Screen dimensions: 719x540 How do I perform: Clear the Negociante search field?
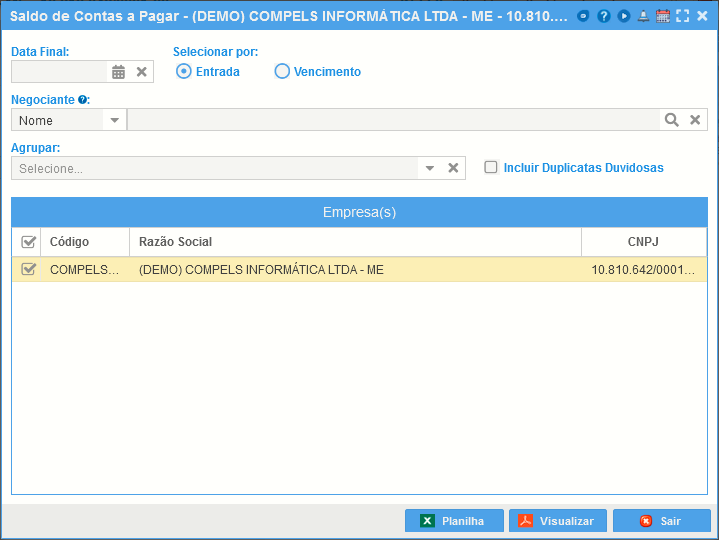(x=695, y=120)
